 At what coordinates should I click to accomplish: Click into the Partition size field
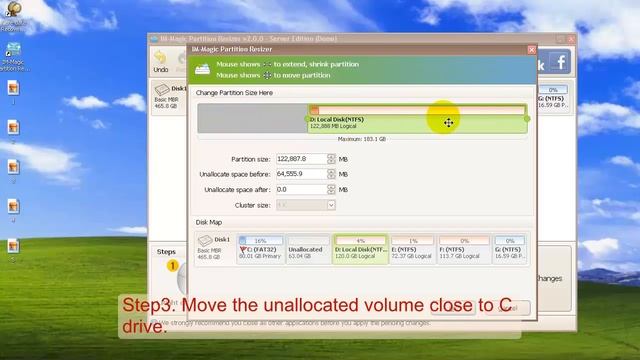[301, 159]
